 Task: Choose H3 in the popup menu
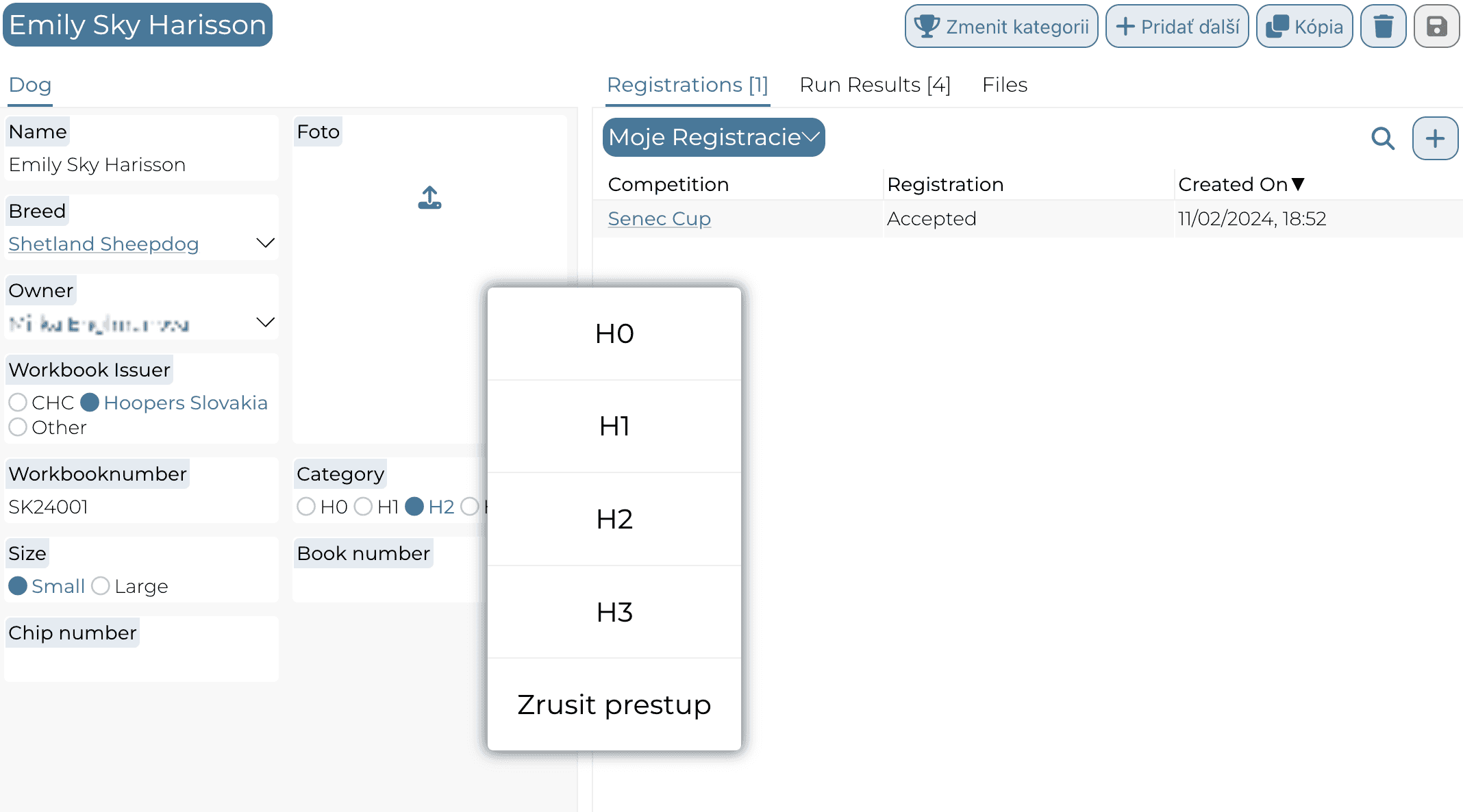click(x=614, y=612)
